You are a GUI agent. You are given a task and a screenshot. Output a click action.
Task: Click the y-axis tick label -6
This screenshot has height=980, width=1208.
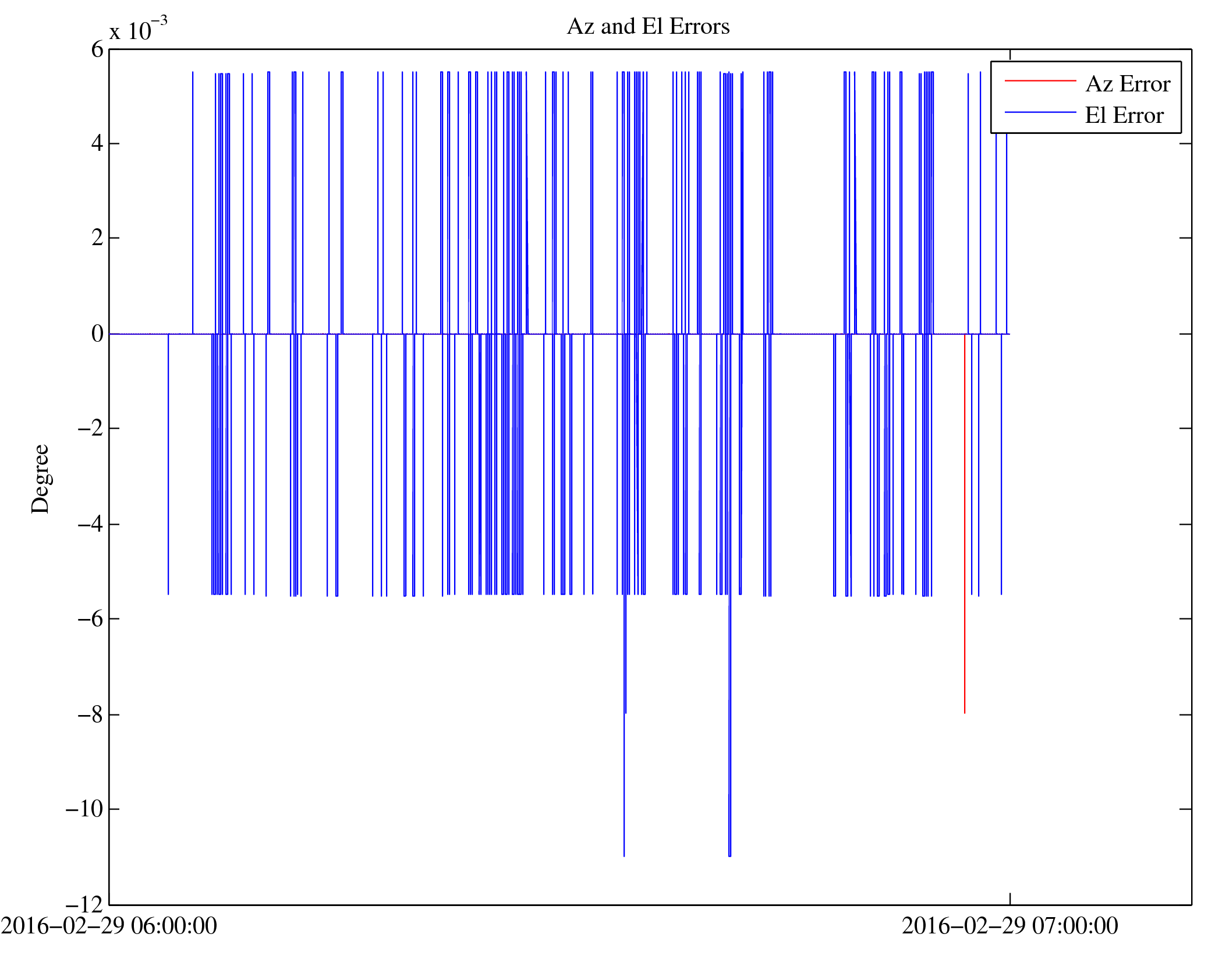(x=90, y=618)
